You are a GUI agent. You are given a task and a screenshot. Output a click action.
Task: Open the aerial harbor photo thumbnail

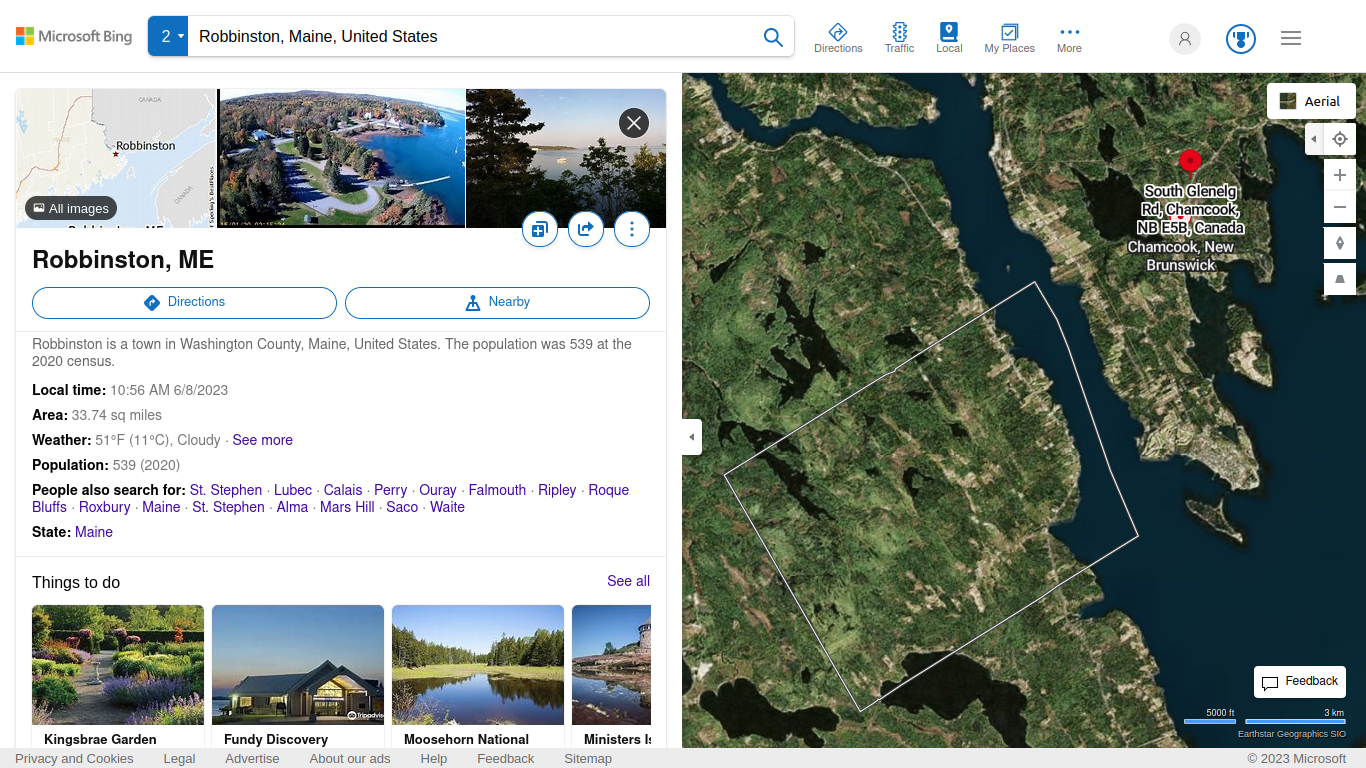pyautogui.click(x=342, y=158)
